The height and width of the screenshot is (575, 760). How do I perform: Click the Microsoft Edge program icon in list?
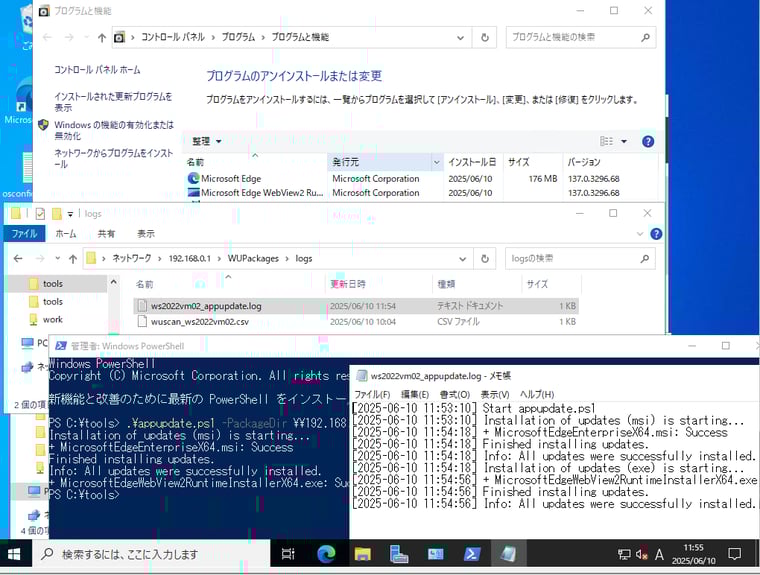pos(193,178)
